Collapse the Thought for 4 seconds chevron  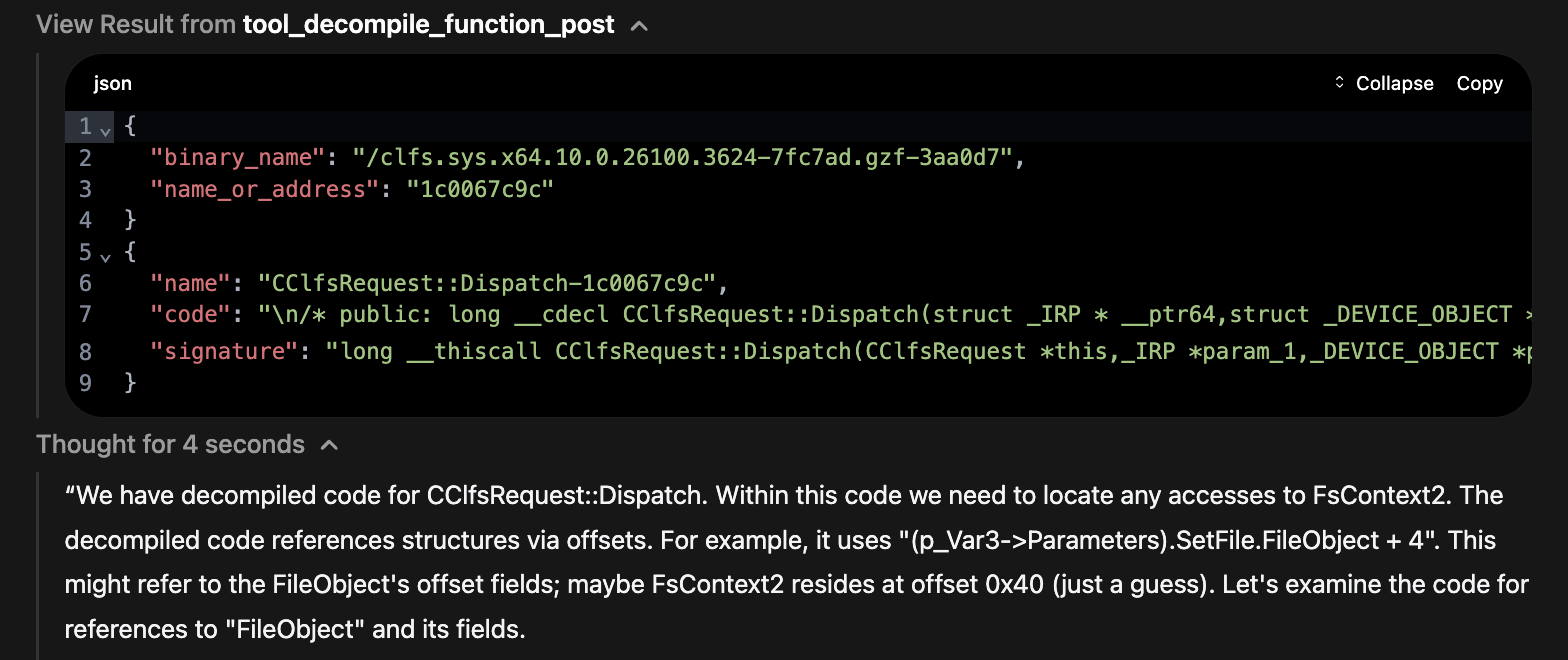tap(329, 445)
